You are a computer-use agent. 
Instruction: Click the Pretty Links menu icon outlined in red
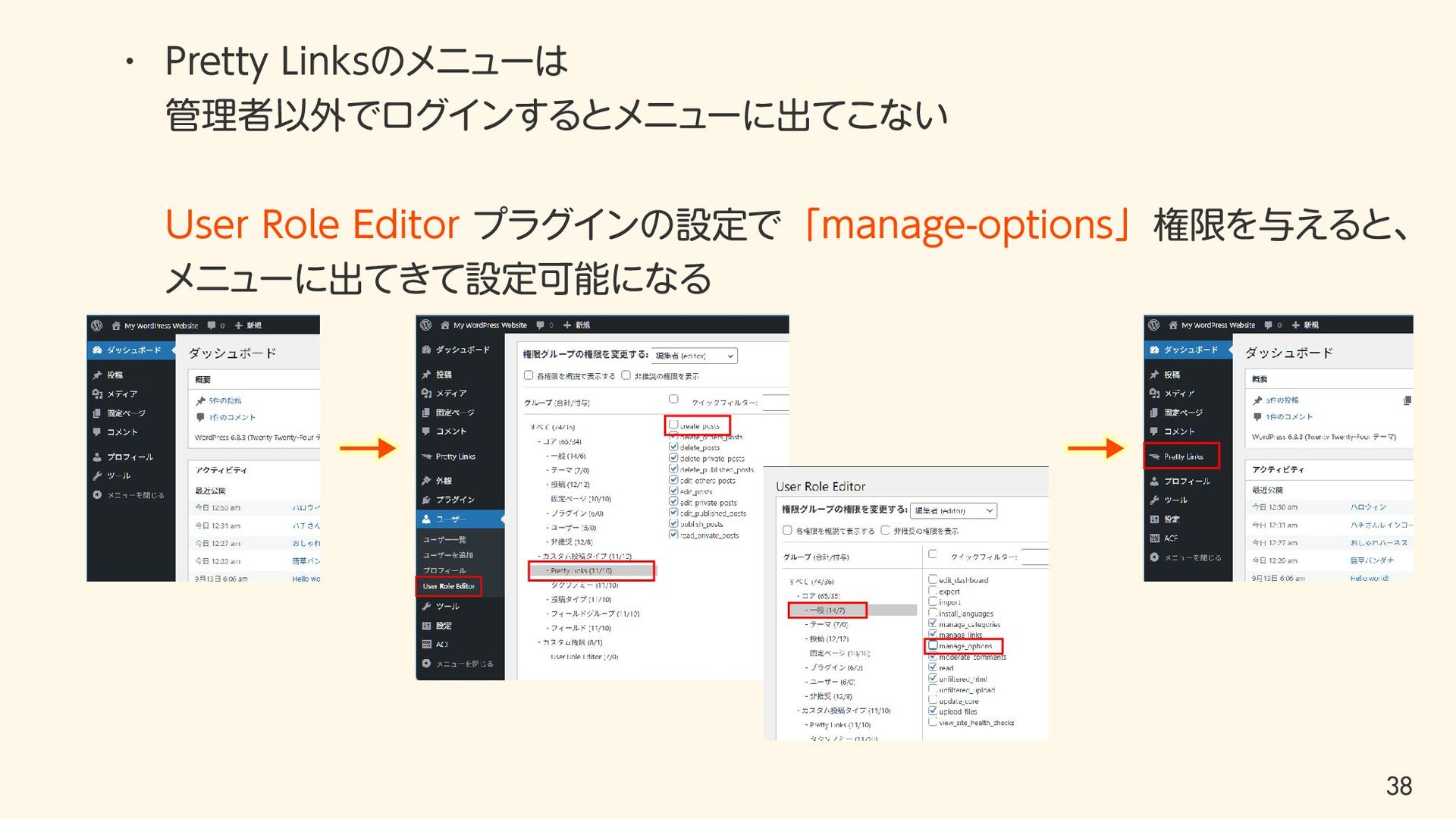tap(1154, 457)
